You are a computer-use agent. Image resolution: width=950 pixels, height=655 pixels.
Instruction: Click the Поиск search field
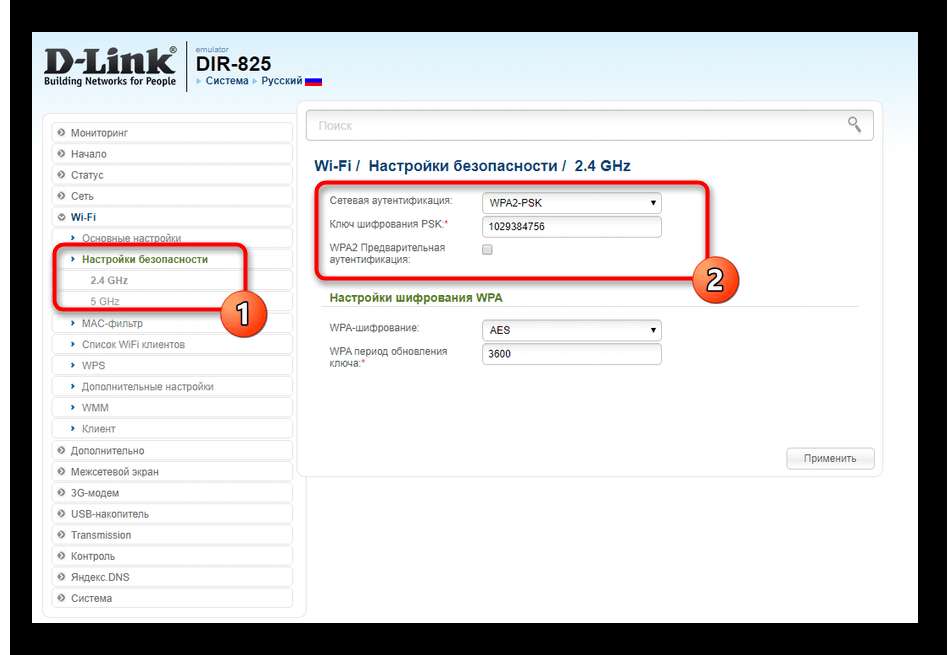pos(590,125)
